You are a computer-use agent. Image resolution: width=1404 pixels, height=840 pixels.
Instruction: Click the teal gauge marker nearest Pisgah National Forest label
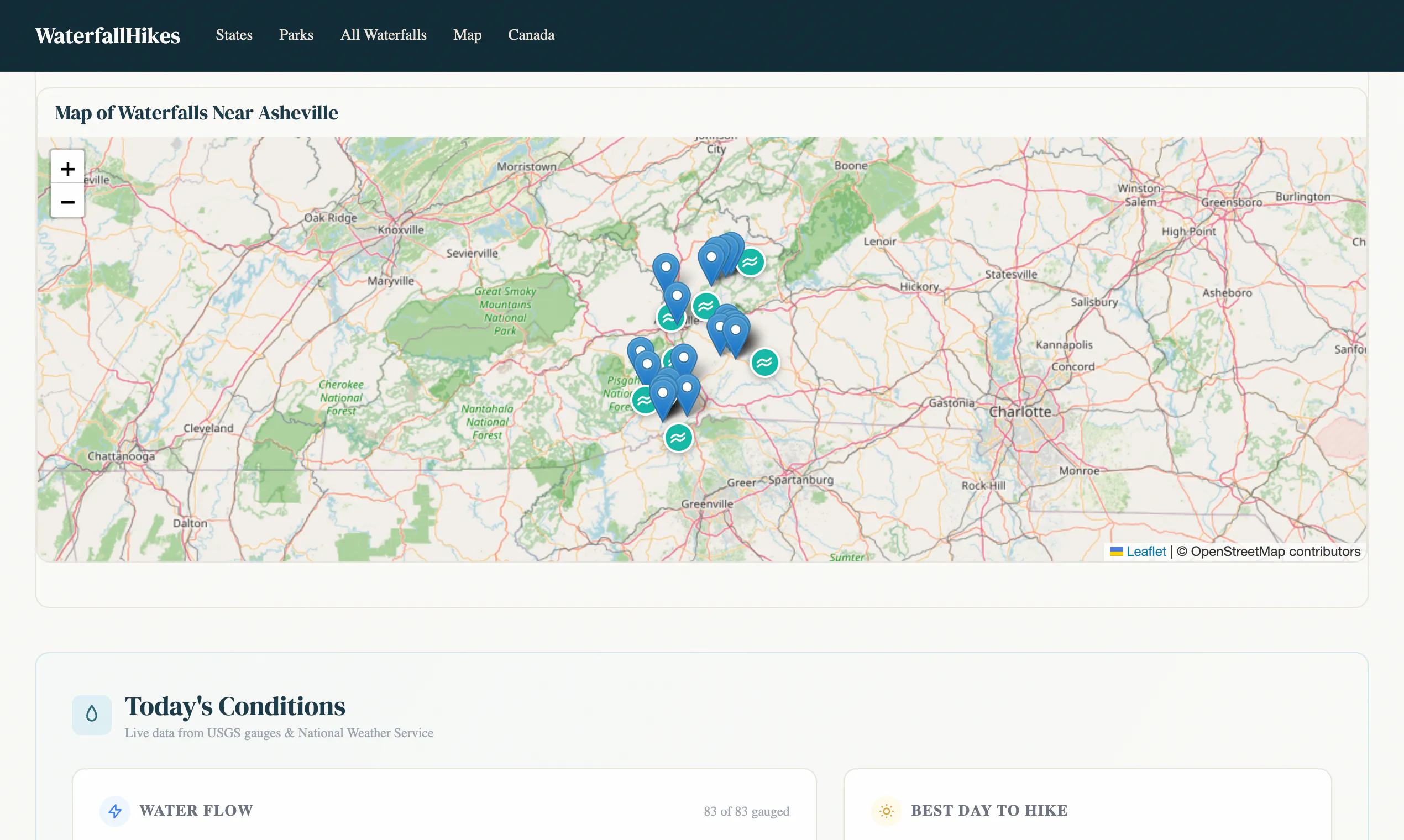645,401
